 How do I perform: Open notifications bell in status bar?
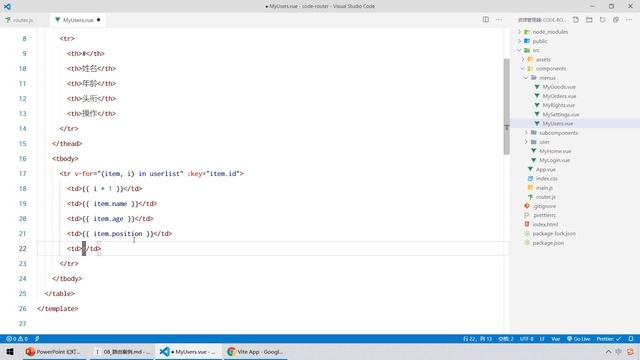(x=631, y=339)
